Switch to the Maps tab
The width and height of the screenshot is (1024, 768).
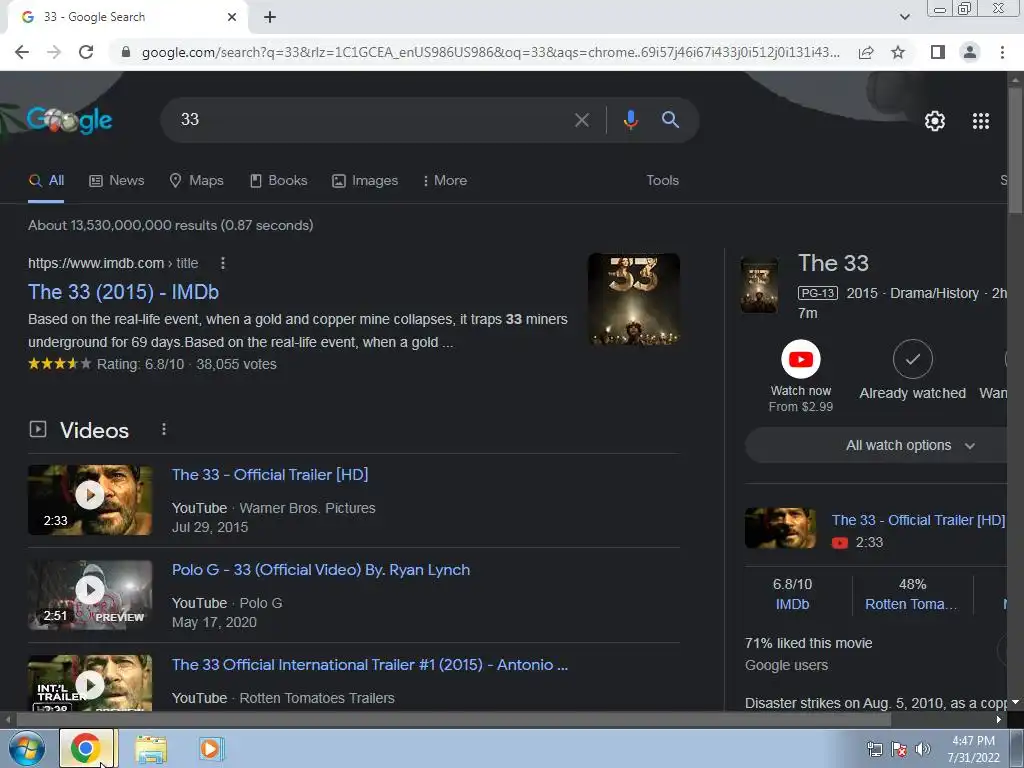point(196,181)
